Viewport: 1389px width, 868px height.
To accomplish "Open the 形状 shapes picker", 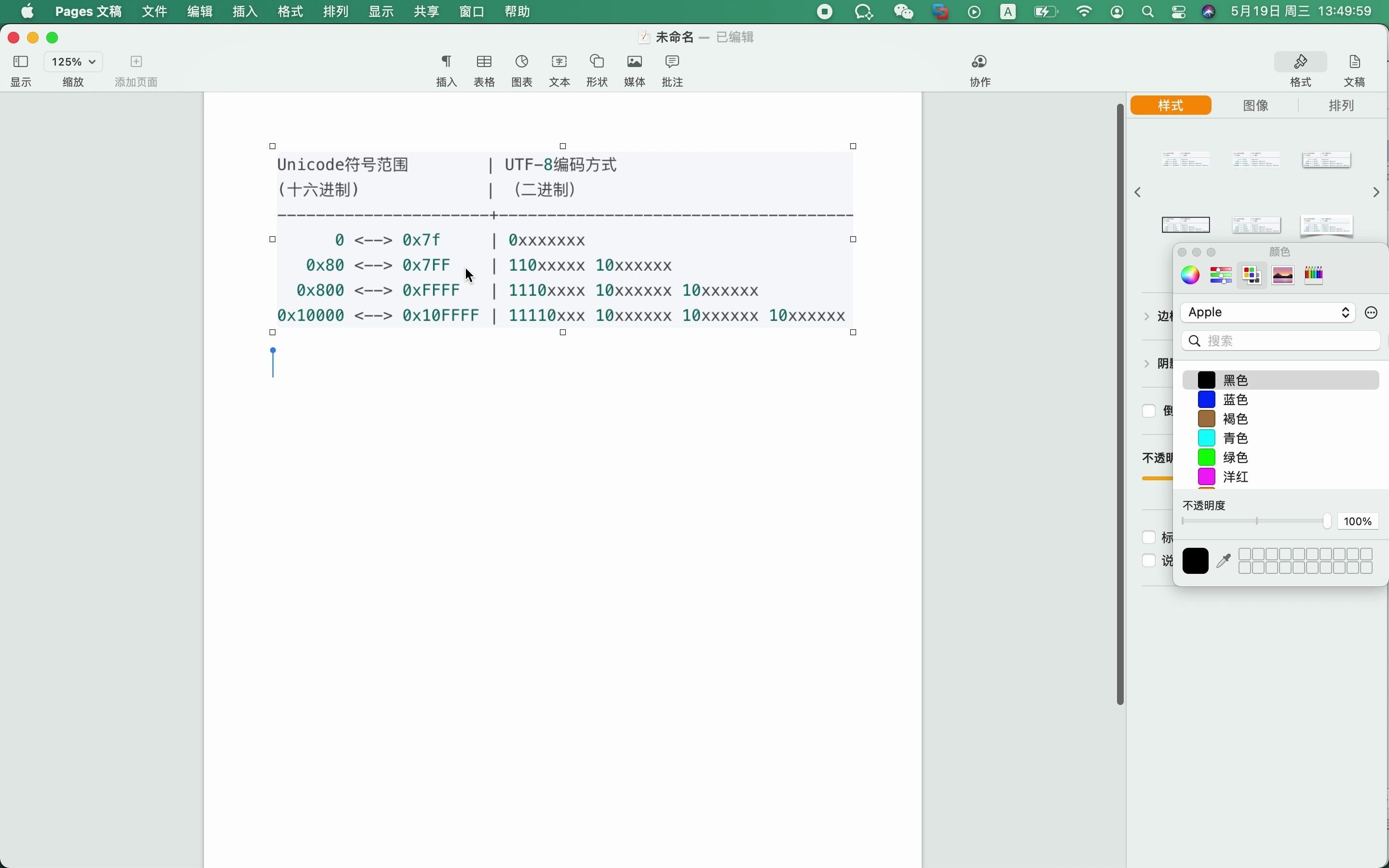I will tap(596, 70).
